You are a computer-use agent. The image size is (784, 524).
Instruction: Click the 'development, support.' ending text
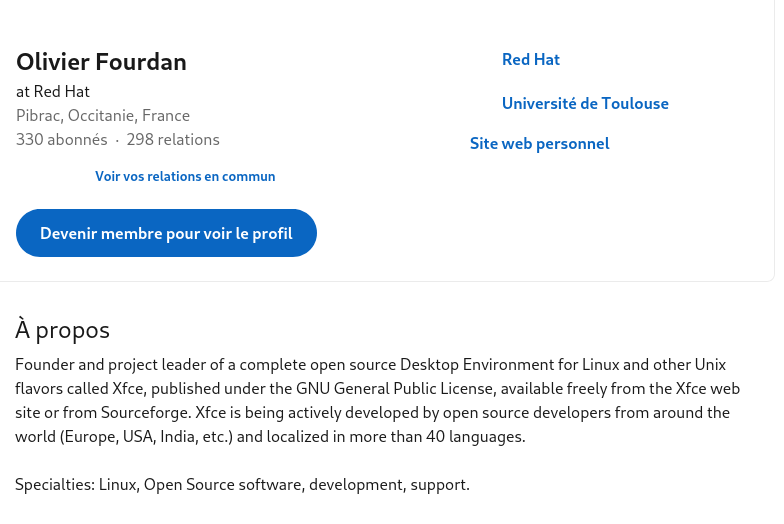389,484
